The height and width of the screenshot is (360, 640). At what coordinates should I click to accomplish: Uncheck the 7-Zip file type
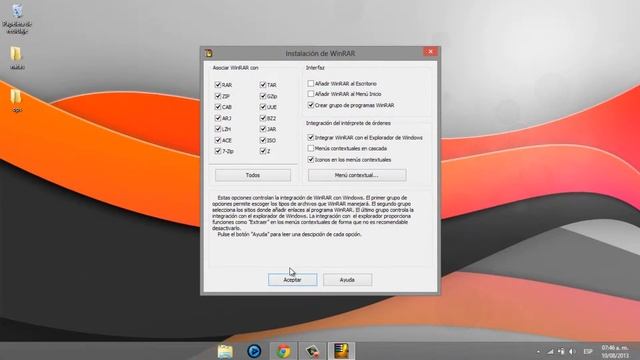[218, 151]
